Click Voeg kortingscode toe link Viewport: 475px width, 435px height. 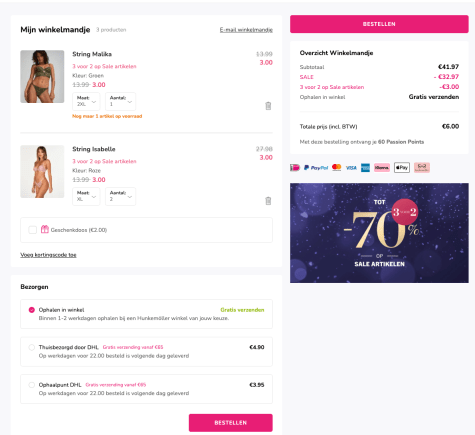tap(48, 255)
